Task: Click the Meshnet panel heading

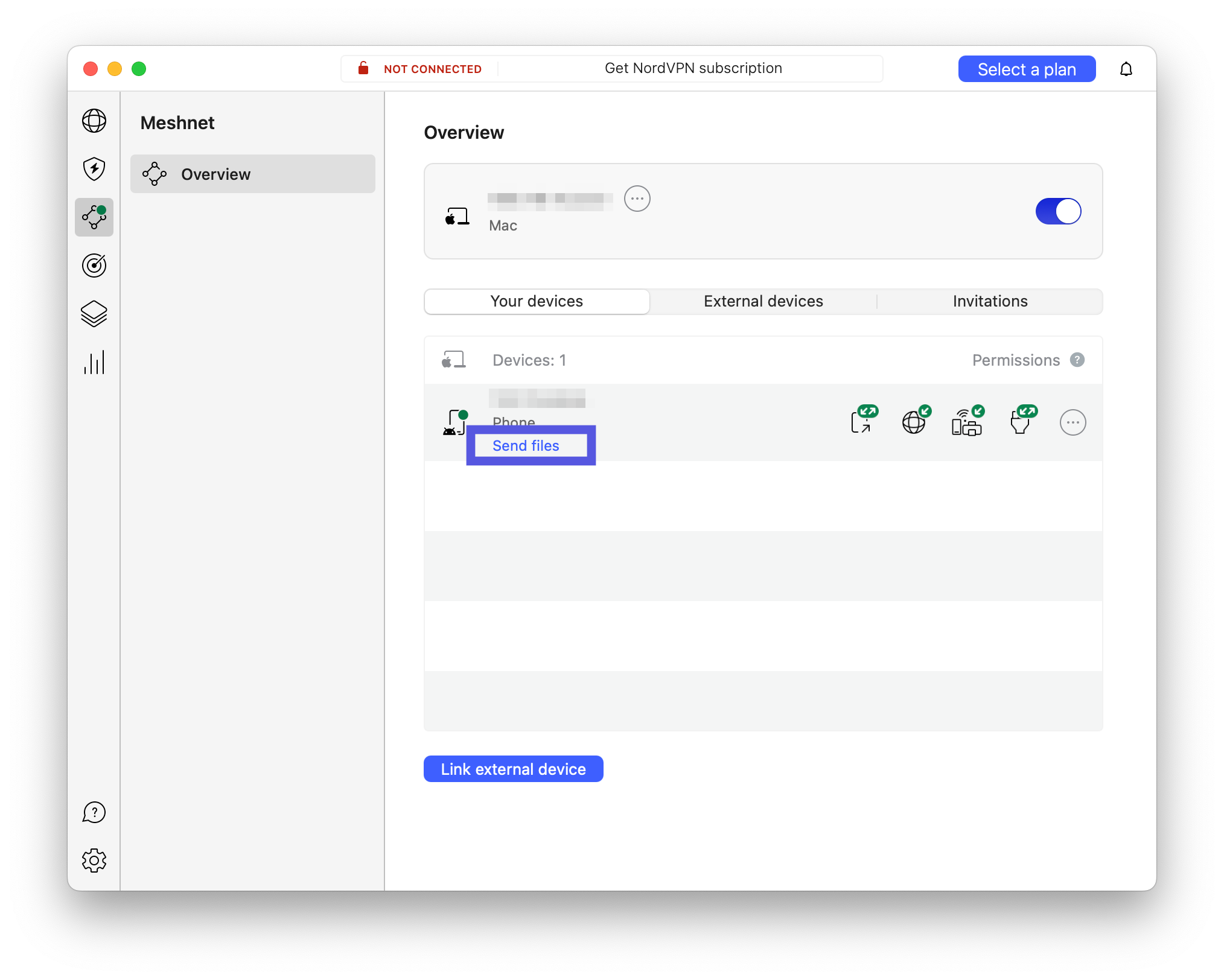Action: pyautogui.click(x=177, y=122)
